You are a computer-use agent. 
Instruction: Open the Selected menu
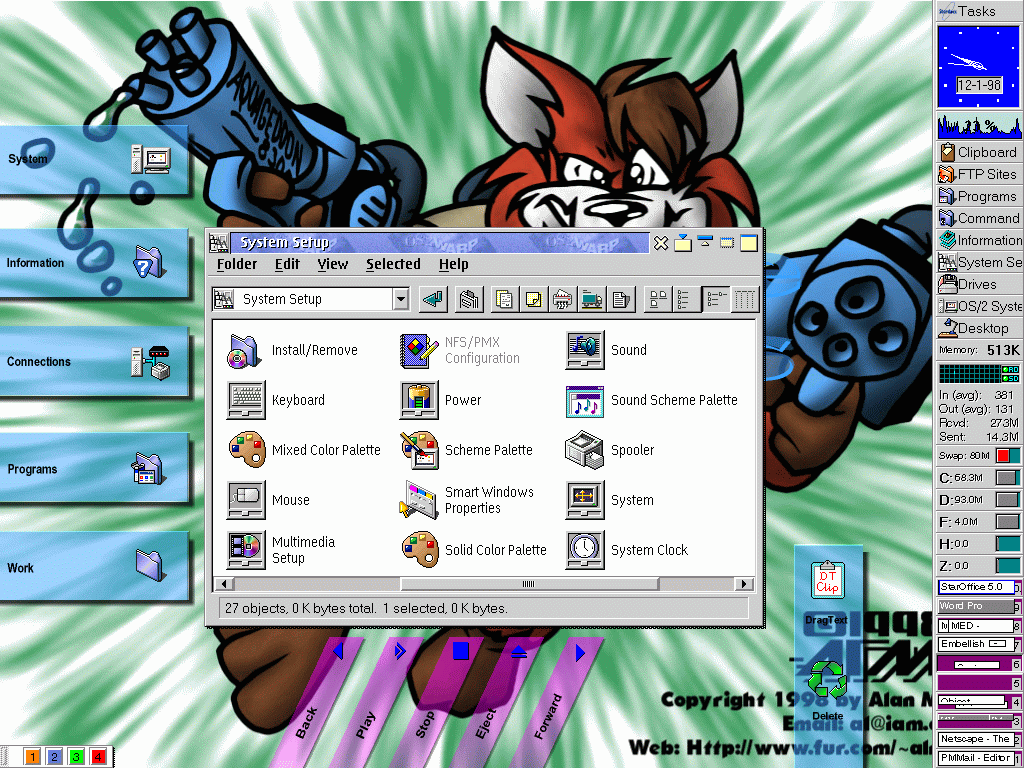pos(393,264)
